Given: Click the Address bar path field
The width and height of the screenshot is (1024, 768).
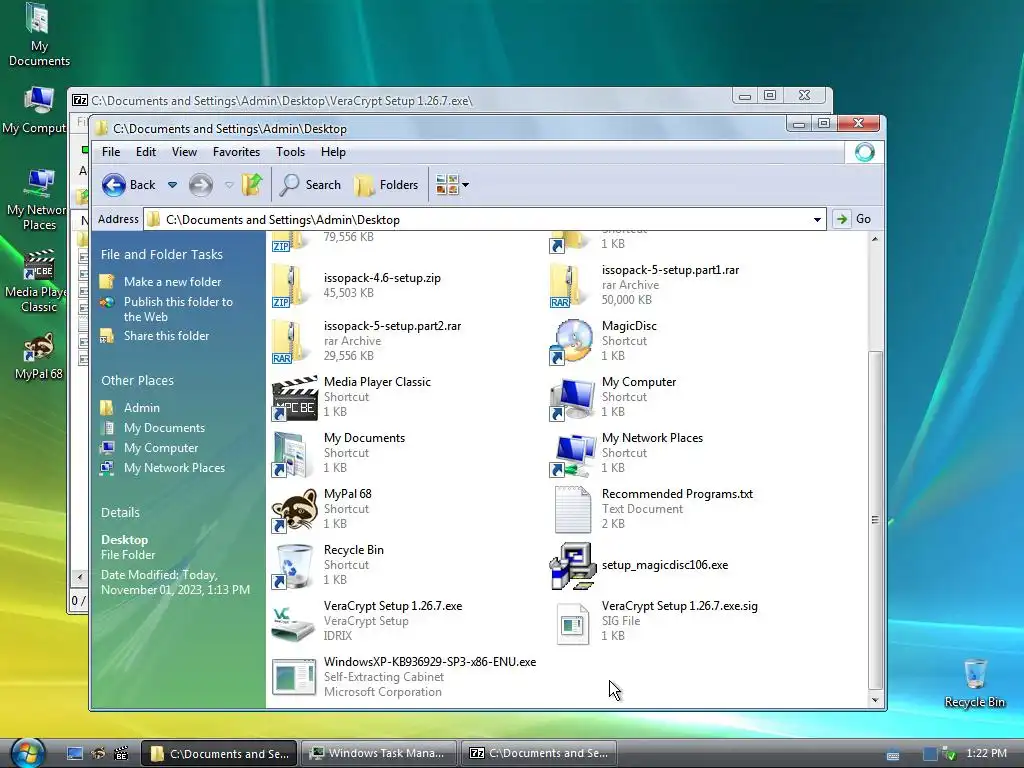Looking at the screenshot, I should point(485,219).
